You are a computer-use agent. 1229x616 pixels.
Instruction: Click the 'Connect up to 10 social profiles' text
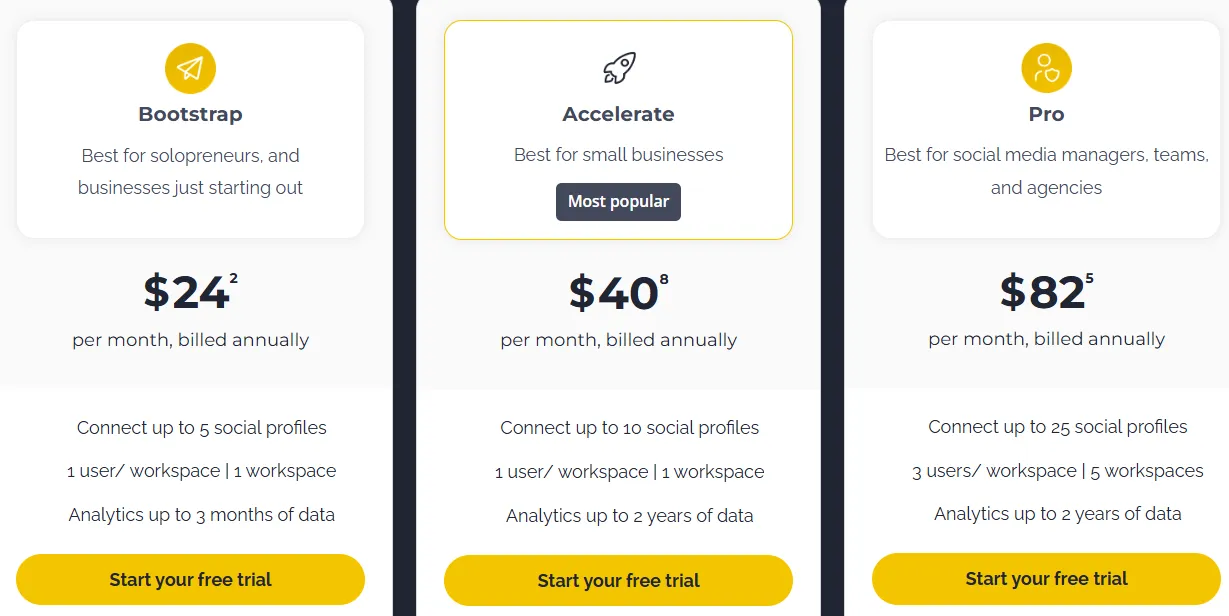[630, 428]
